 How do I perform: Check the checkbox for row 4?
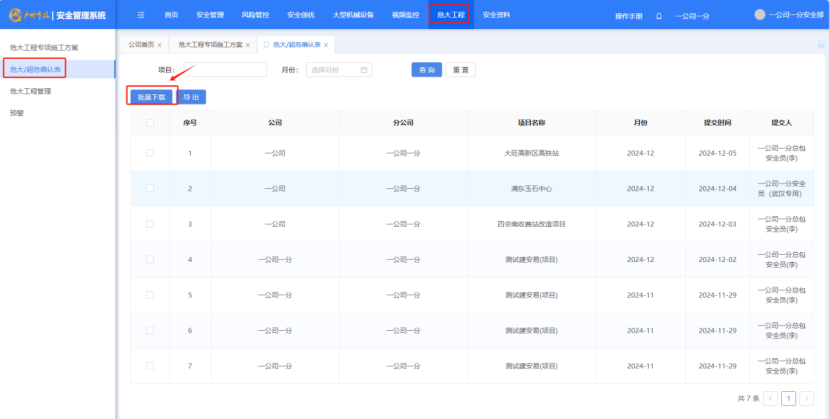pos(150,260)
